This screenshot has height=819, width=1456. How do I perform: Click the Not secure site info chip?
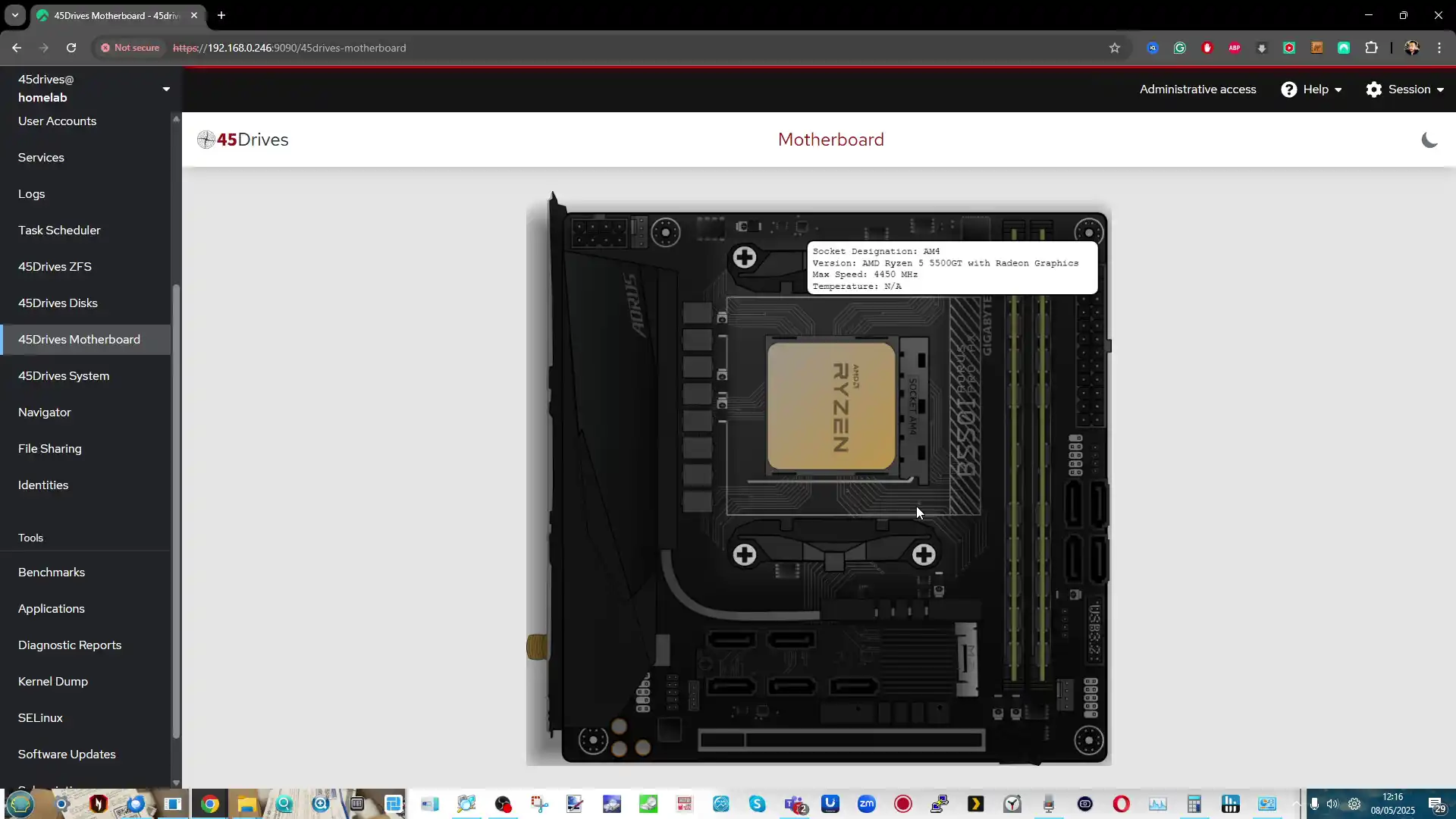[x=130, y=48]
